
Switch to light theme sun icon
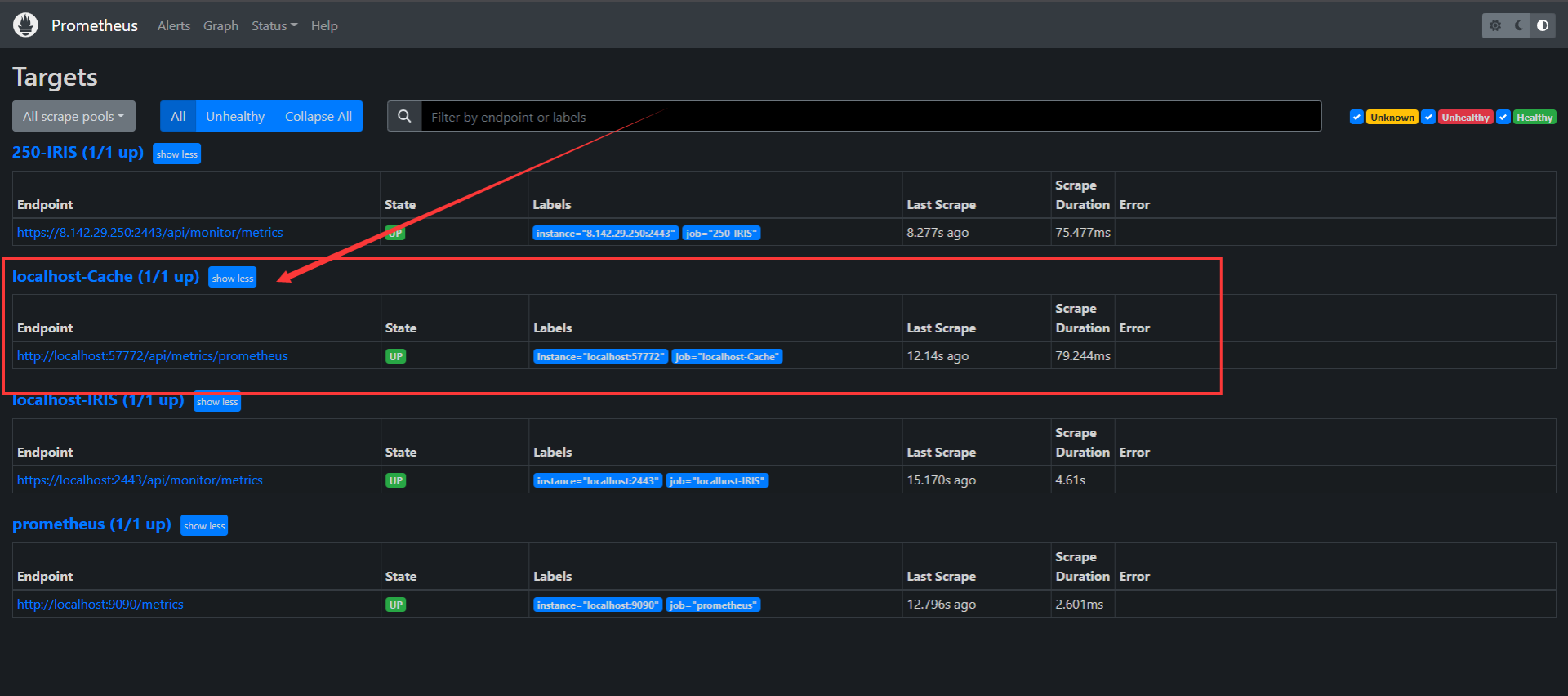pos(1494,25)
